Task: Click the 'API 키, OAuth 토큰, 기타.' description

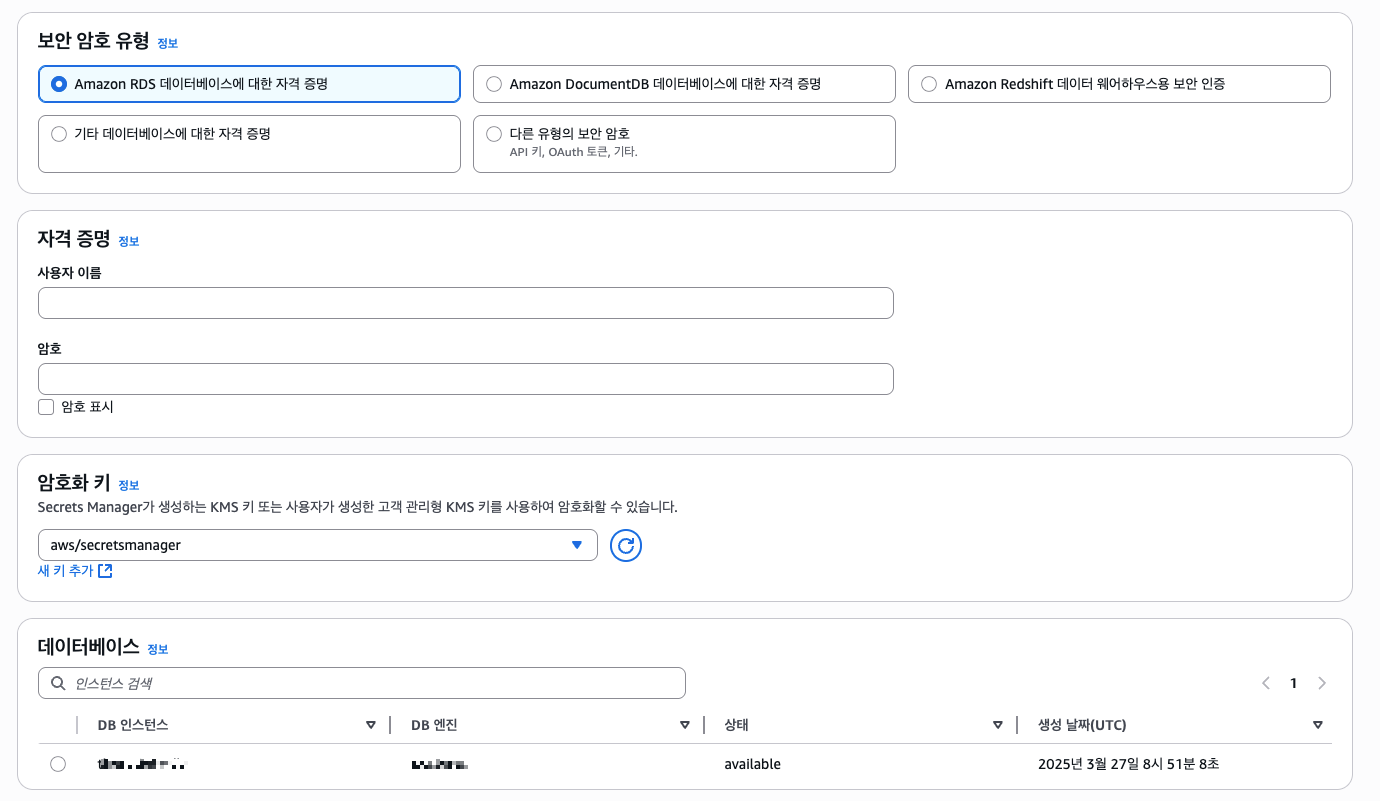Action: tap(573, 152)
